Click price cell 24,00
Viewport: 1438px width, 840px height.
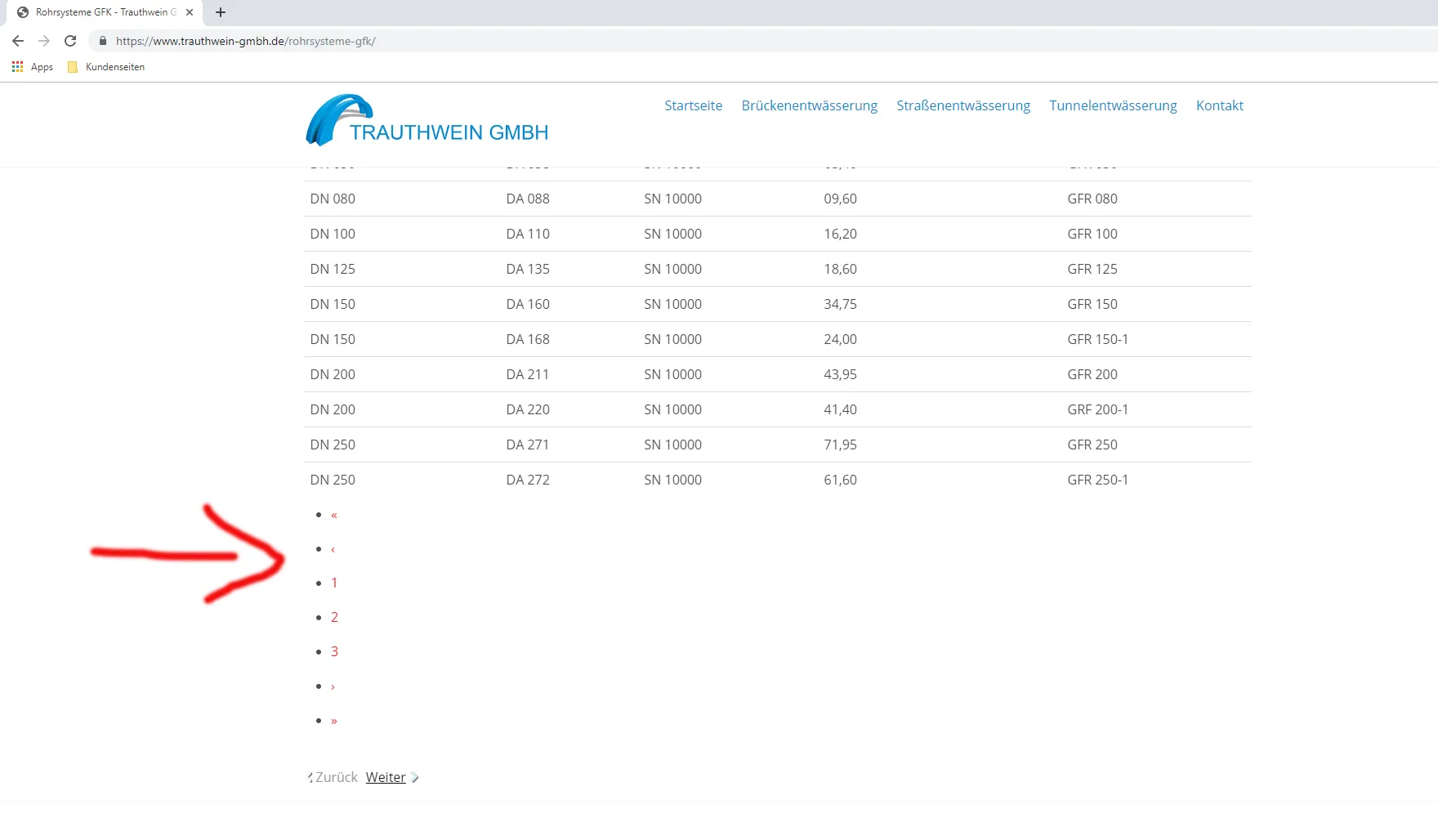(x=841, y=339)
